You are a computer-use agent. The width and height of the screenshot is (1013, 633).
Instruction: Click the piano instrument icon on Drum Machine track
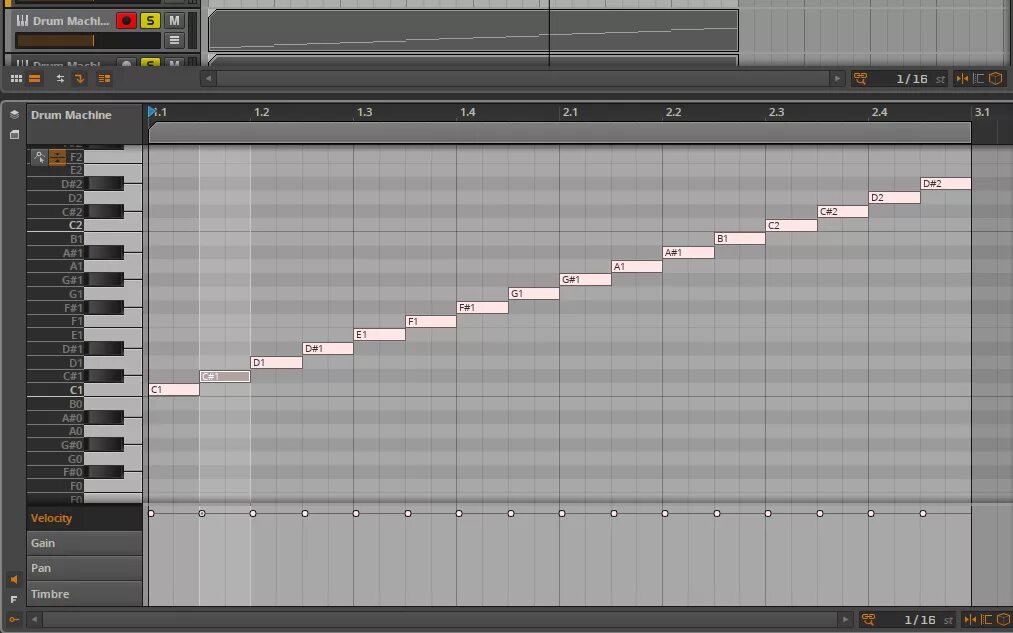22,21
